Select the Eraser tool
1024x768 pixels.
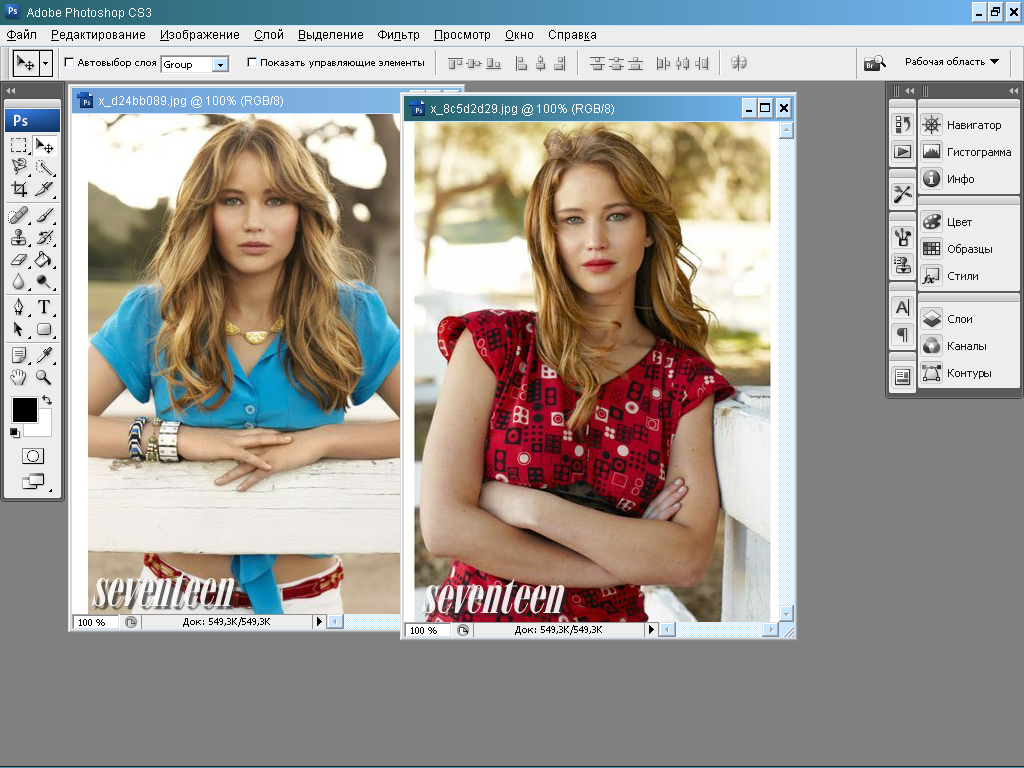pyautogui.click(x=19, y=260)
